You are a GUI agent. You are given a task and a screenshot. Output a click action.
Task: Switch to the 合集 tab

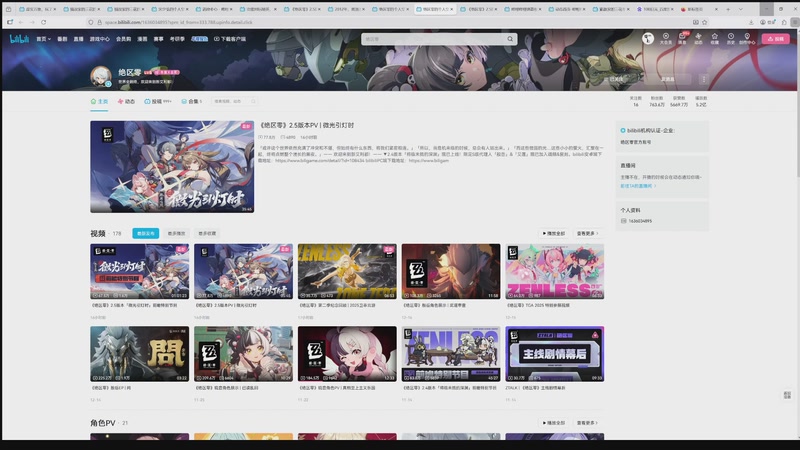[191, 102]
